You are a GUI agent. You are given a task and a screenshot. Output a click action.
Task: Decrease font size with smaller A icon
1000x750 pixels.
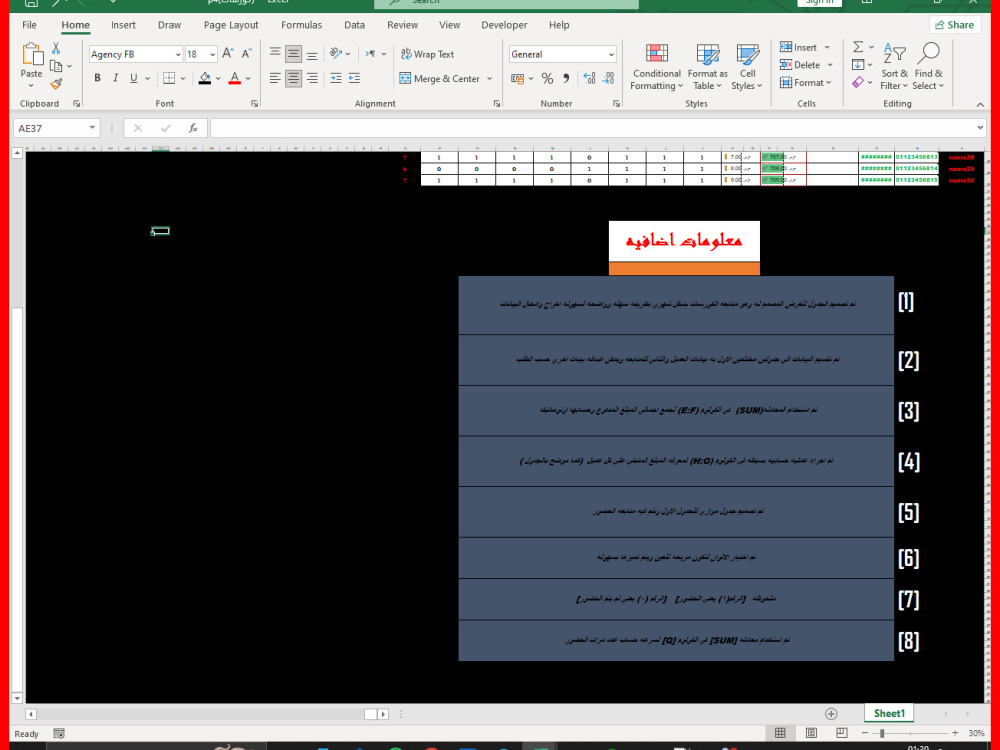(x=246, y=54)
